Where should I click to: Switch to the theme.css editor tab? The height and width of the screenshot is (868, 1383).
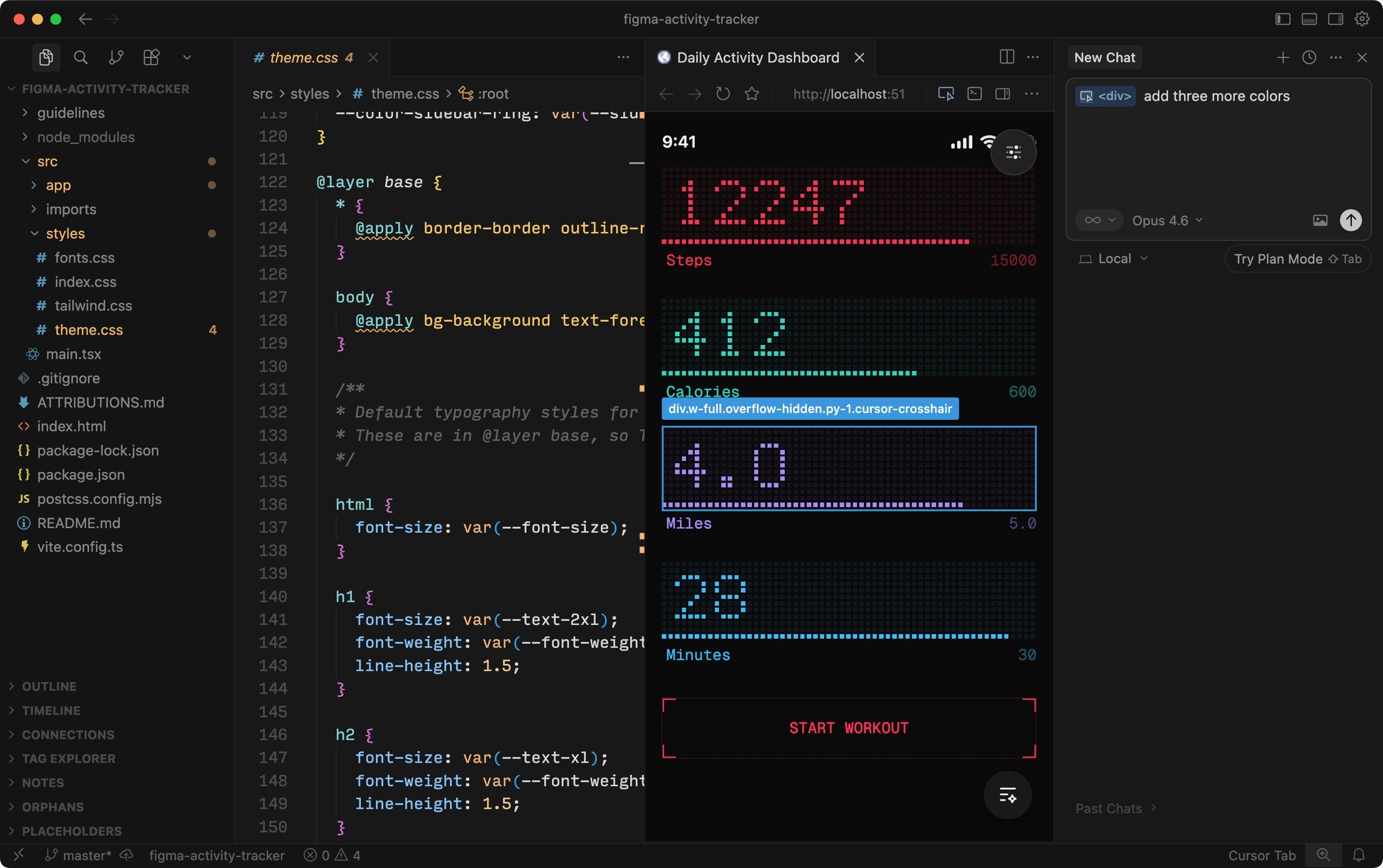tap(304, 57)
